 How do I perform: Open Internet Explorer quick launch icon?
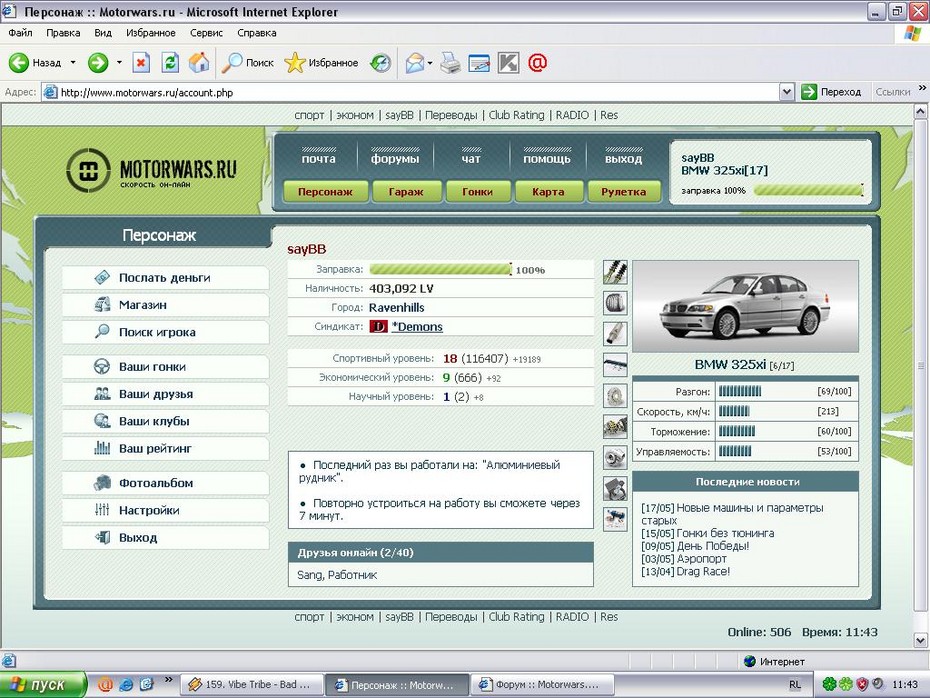coord(126,684)
